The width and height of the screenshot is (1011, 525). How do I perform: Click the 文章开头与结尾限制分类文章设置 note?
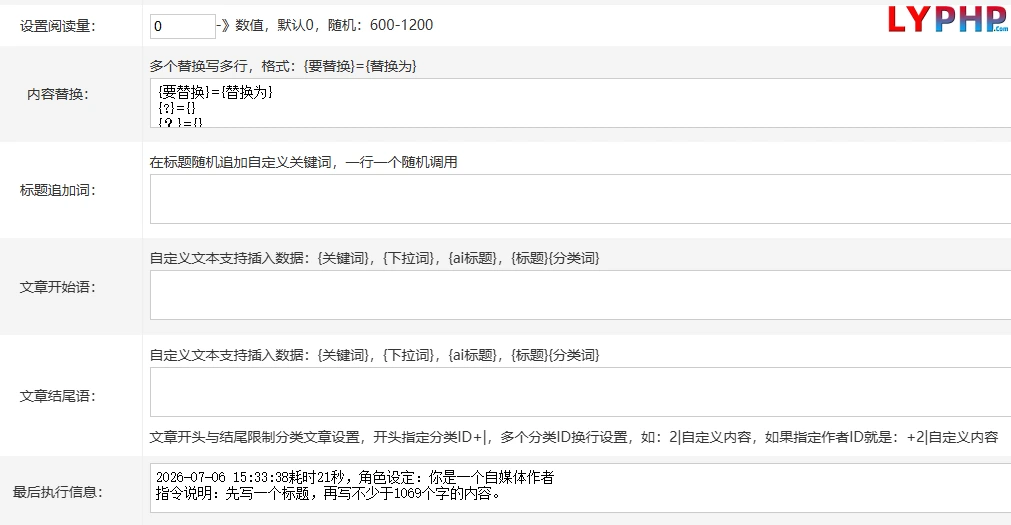tap(574, 437)
